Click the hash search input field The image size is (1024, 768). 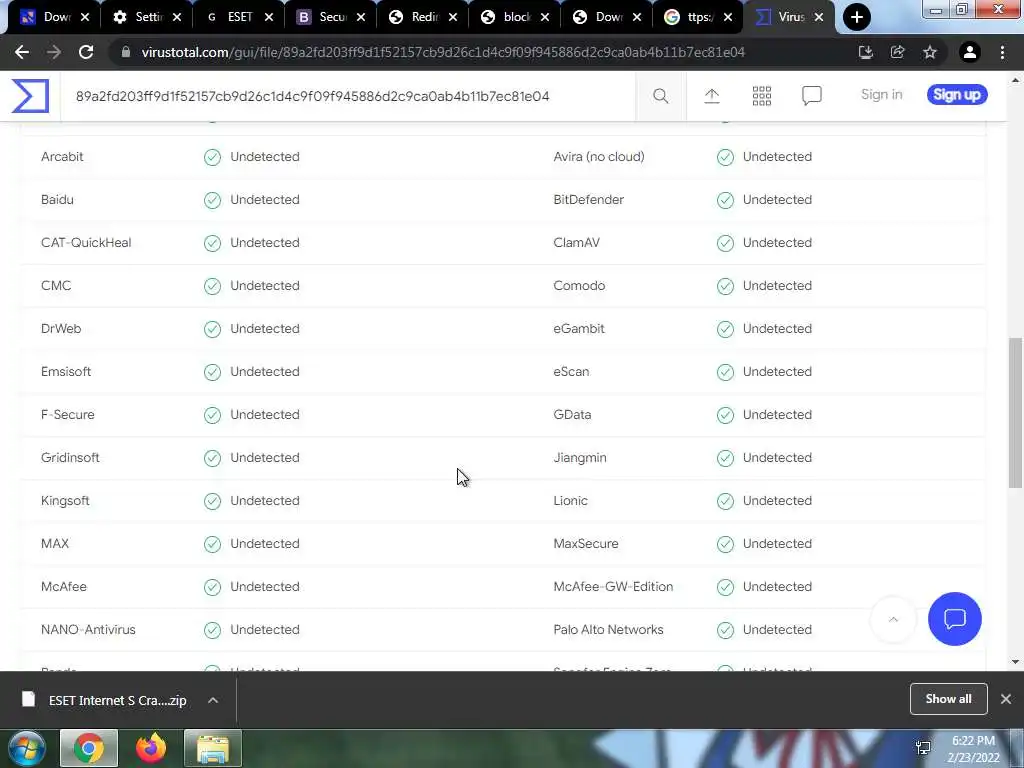347,96
